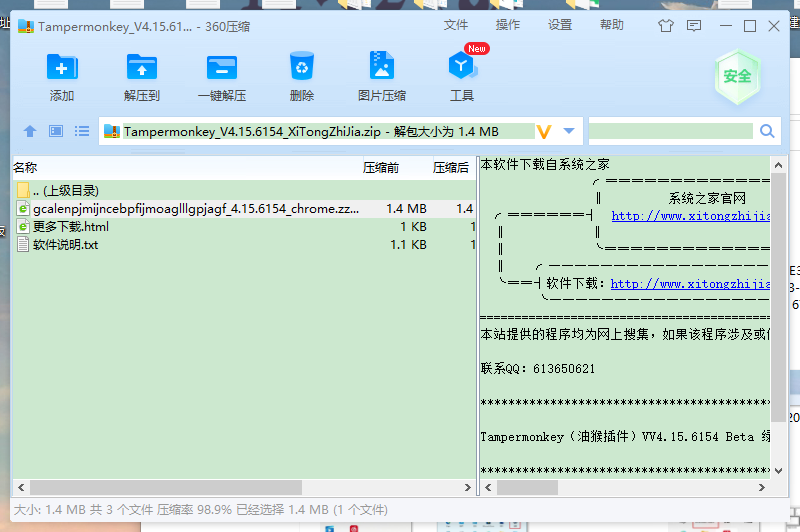Click the 软件下载 hyperlink in the preview
The image size is (800, 532).
click(690, 284)
